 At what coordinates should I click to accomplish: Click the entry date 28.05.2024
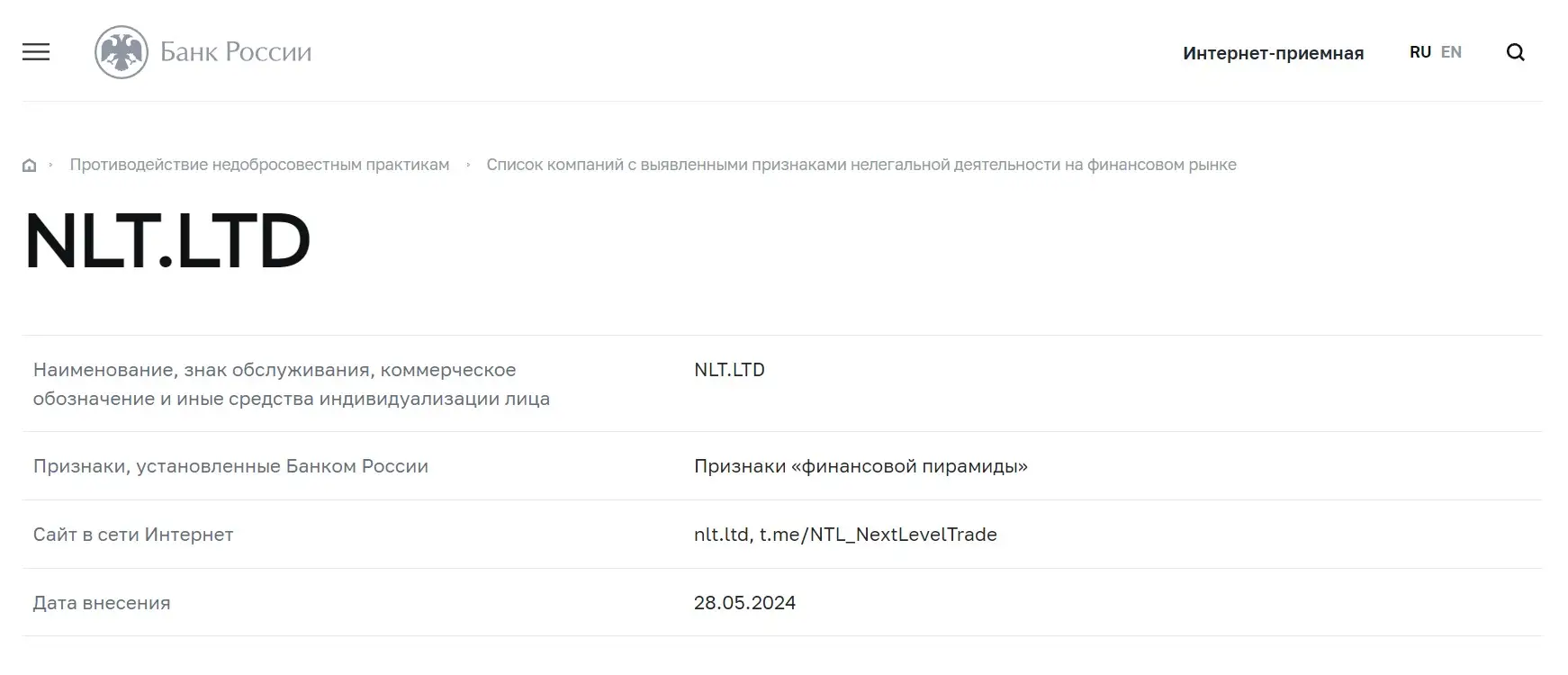coord(744,602)
